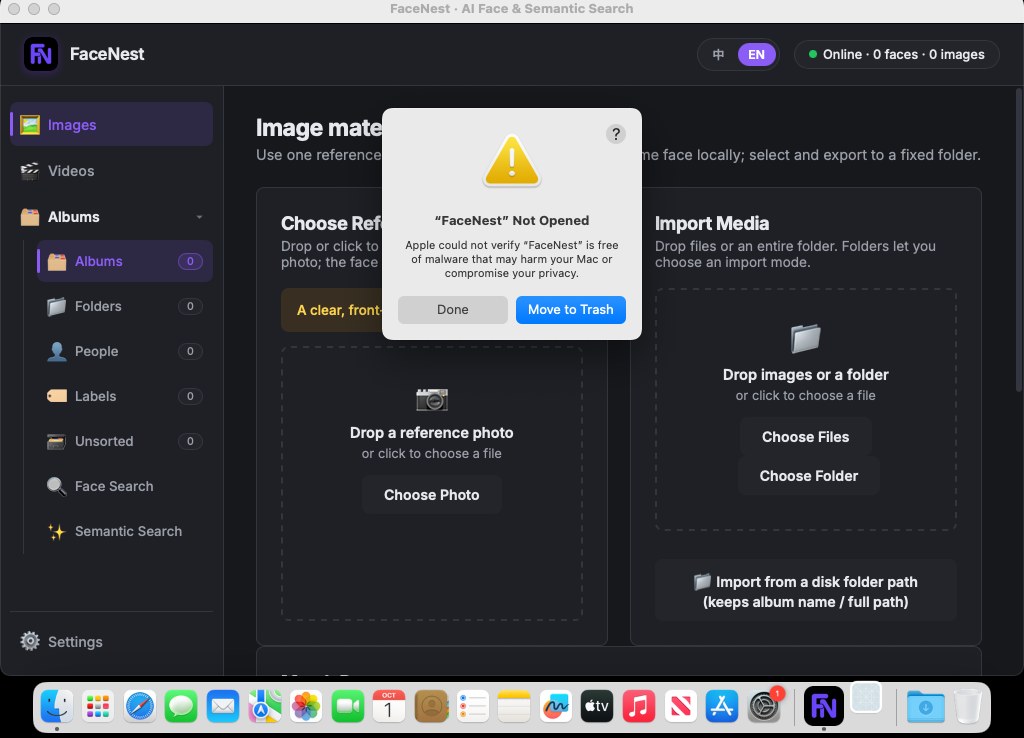Open Semantic Search in the sidebar

point(125,532)
